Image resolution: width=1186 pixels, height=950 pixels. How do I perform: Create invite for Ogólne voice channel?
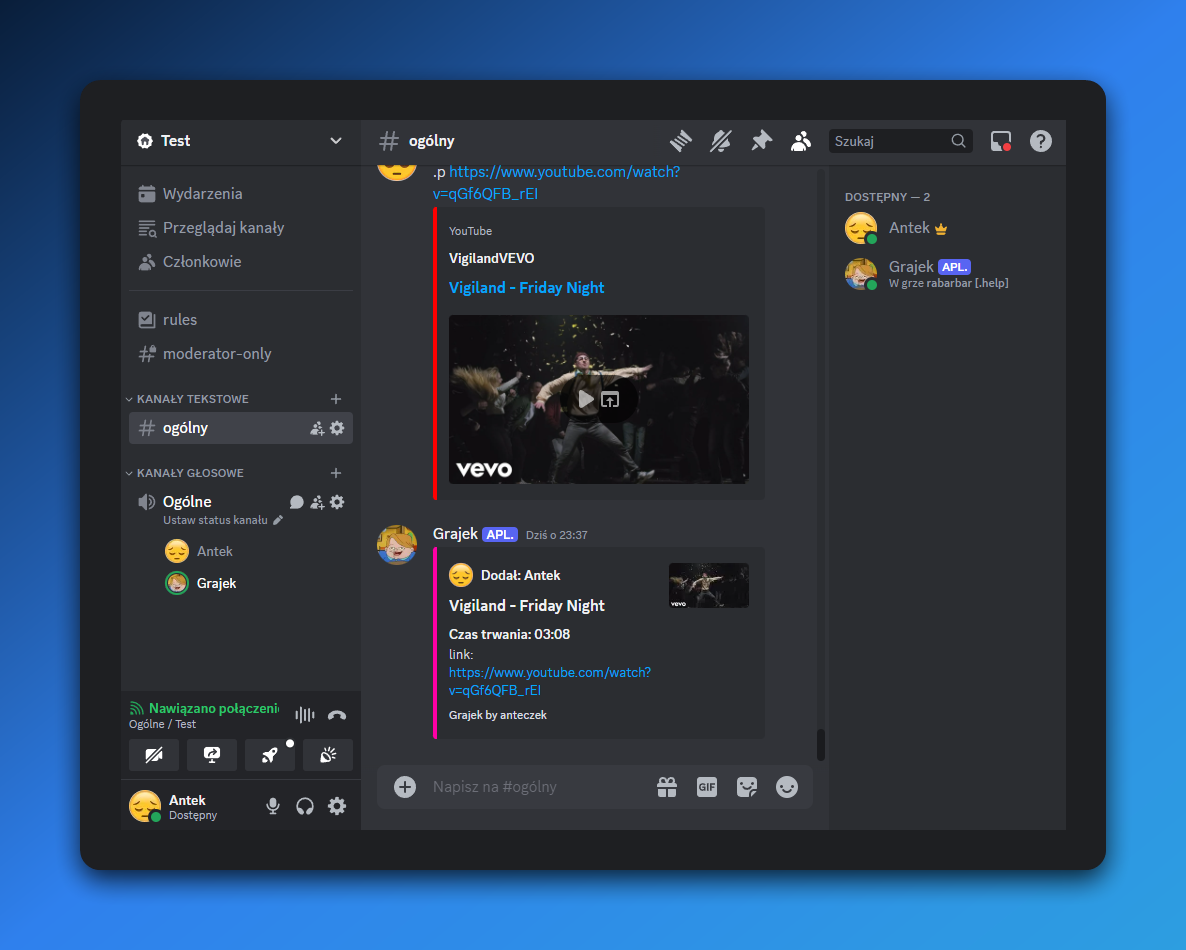pyautogui.click(x=317, y=502)
